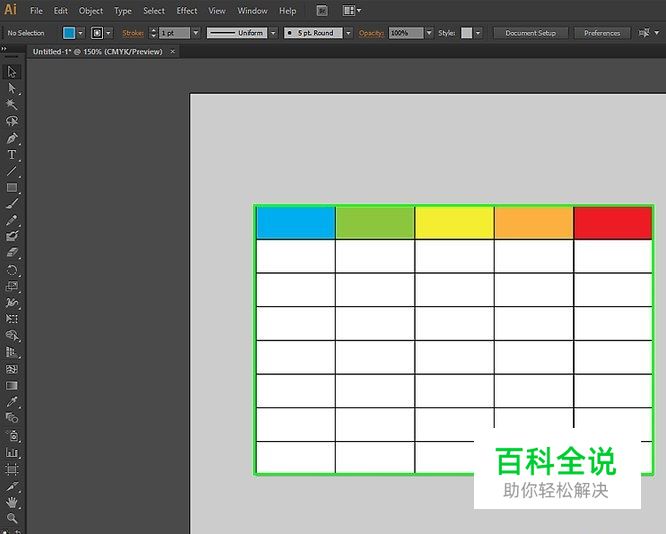Open the Type menu
Image resolution: width=666 pixels, height=534 pixels.
pyautogui.click(x=123, y=11)
